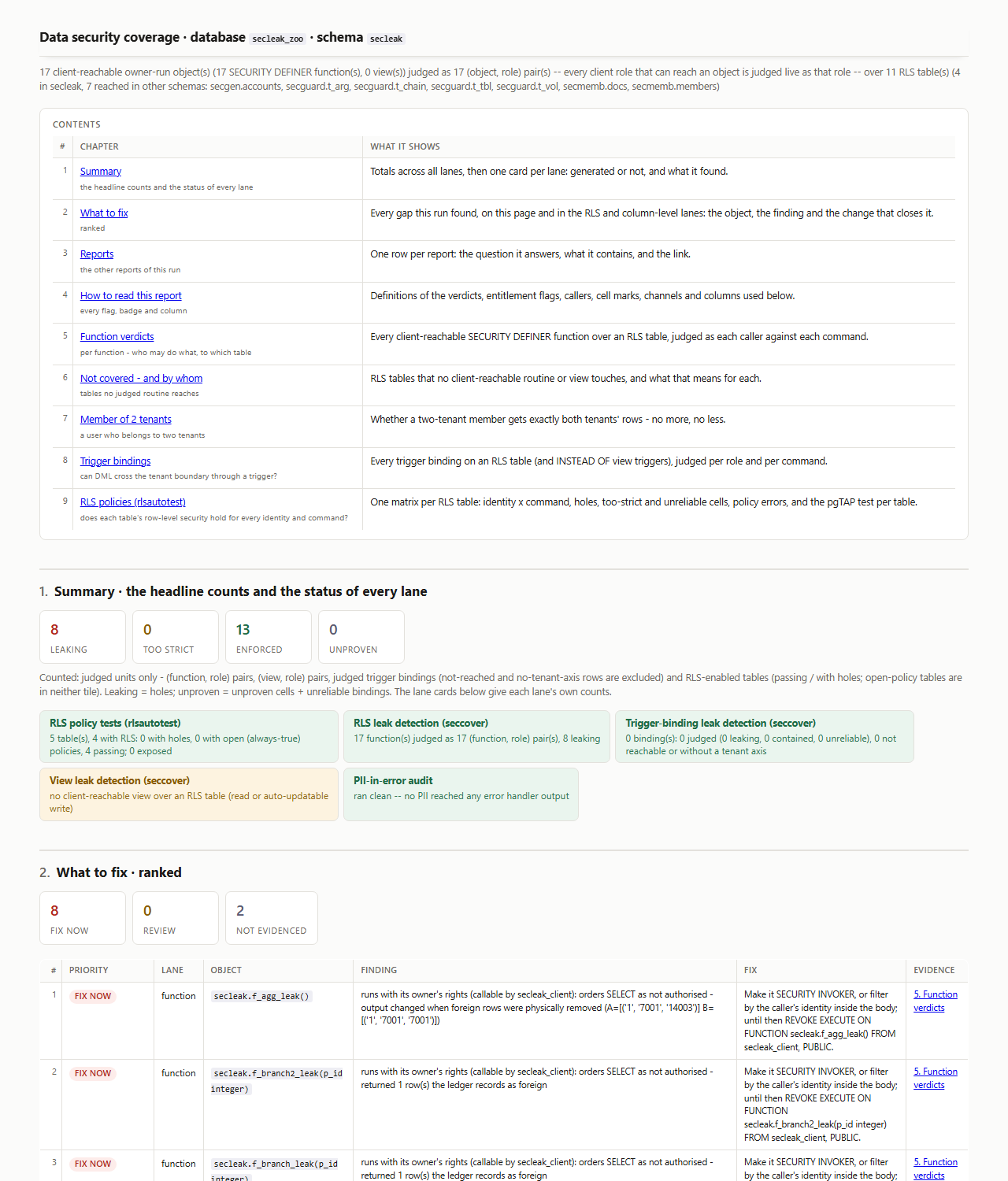This screenshot has width=1008, height=1181.
Task: Follow the Not covered - and by whom link
Action: [x=142, y=379]
